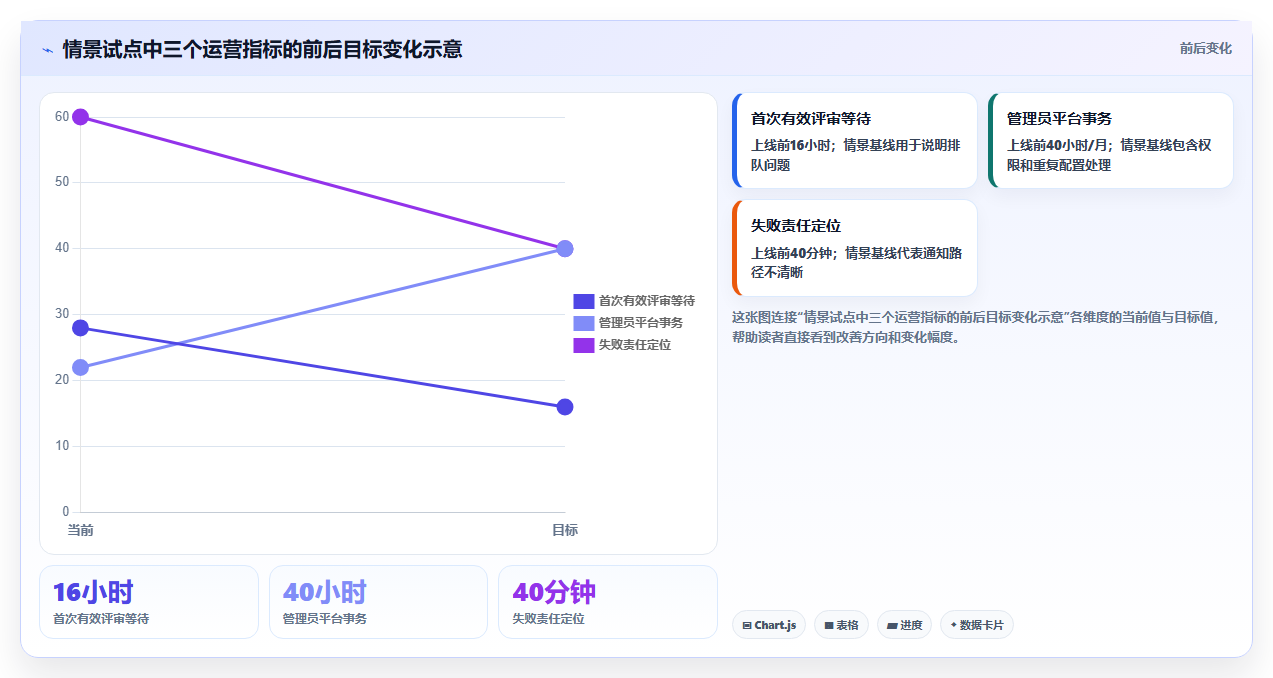Toggle the 首次有效评审等待 legend color box
Viewport: 1273px width, 678px height.
(x=583, y=301)
